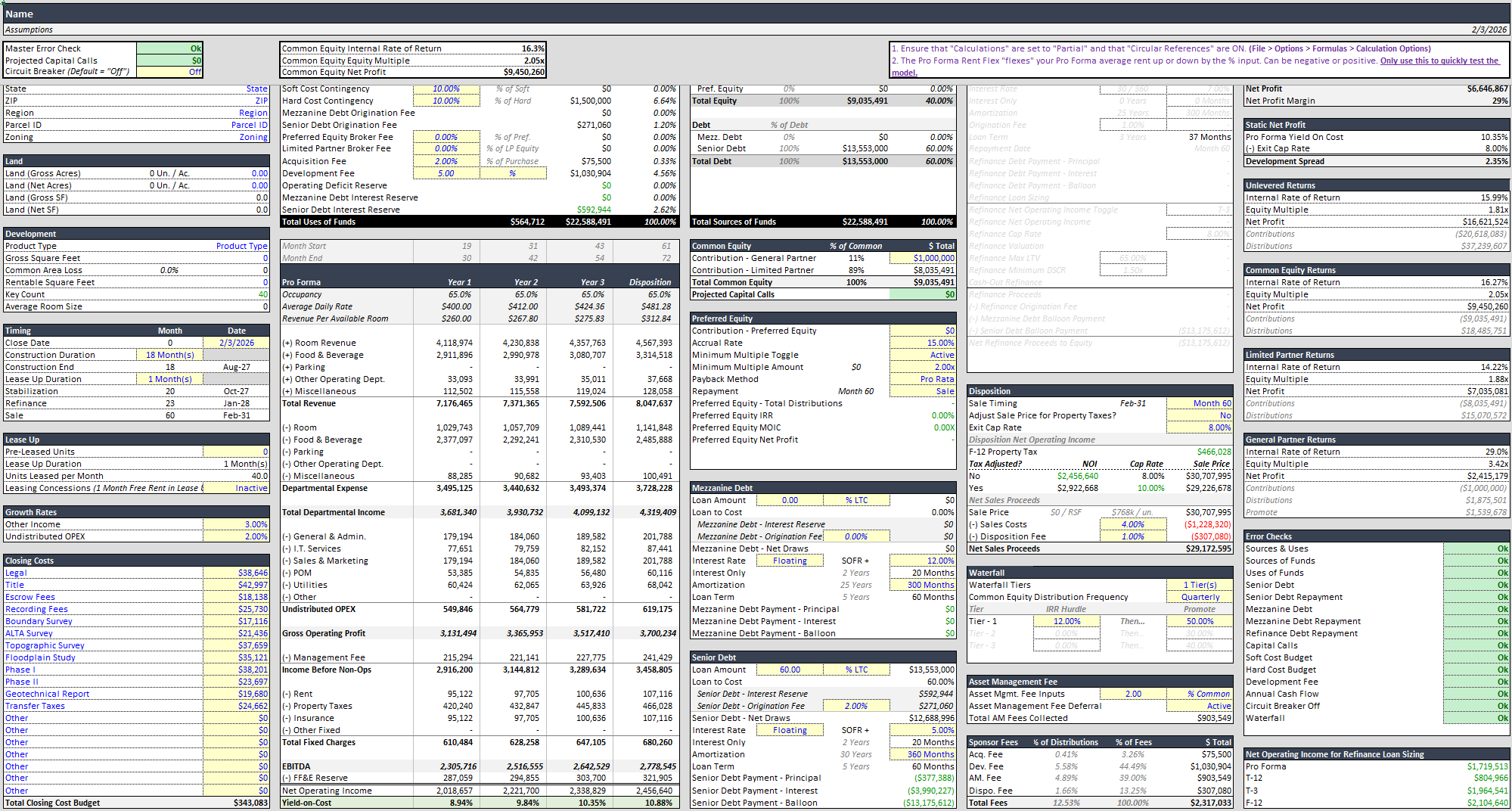Click the Product Type input cell
The width and height of the screenshot is (1512, 811).
click(x=237, y=246)
